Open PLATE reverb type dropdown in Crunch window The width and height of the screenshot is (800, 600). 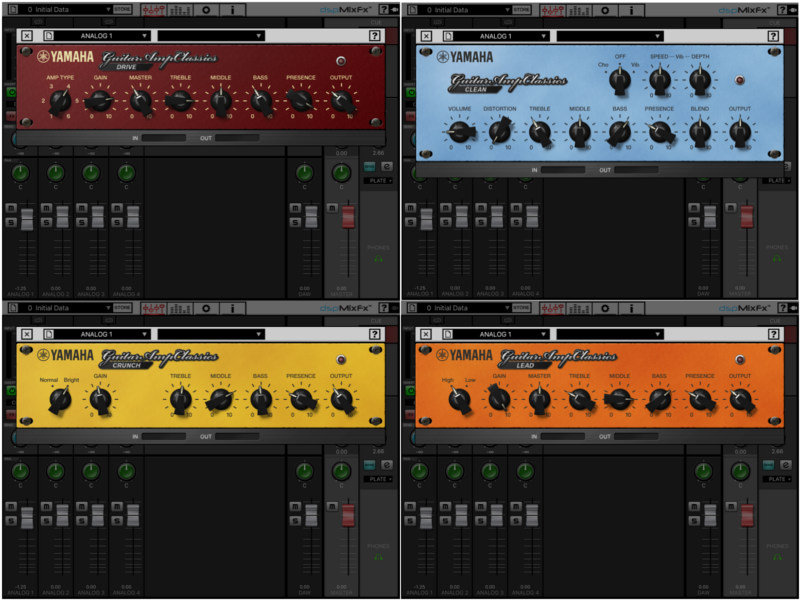(x=378, y=479)
